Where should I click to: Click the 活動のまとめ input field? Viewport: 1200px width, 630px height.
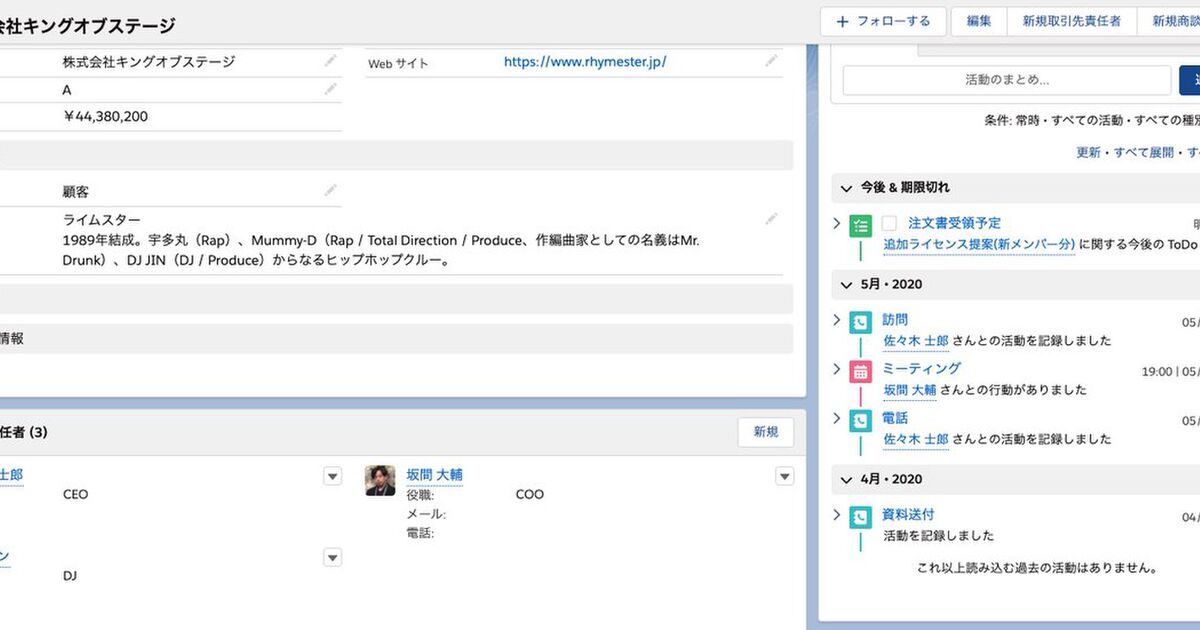[1007, 80]
